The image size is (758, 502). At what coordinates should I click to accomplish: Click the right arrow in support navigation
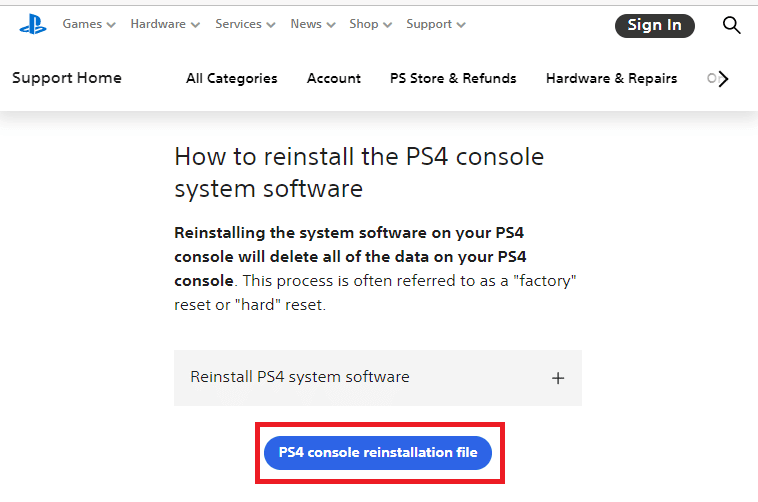tap(724, 78)
